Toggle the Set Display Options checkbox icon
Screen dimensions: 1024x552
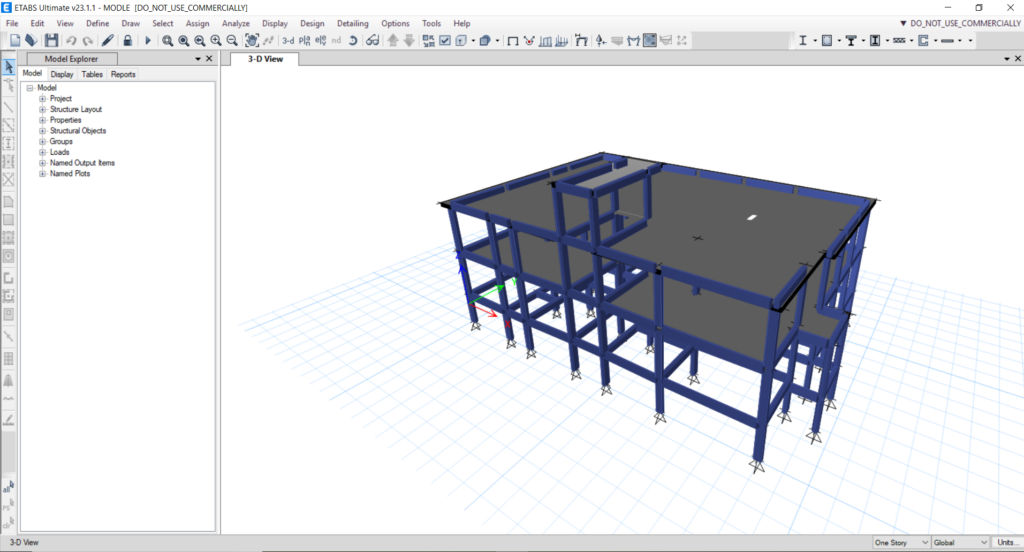coord(445,41)
